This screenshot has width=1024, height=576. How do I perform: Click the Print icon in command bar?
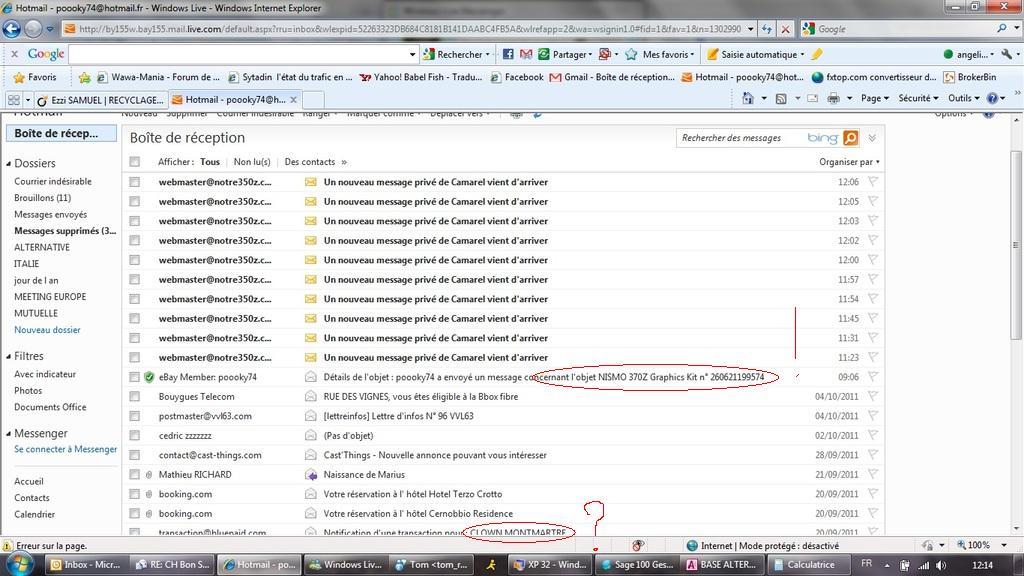[833, 98]
